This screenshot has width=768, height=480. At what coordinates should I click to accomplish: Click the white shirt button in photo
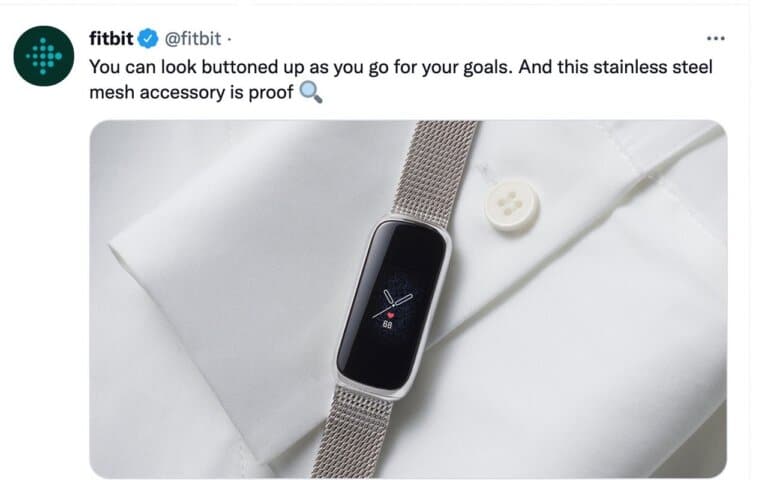point(512,205)
